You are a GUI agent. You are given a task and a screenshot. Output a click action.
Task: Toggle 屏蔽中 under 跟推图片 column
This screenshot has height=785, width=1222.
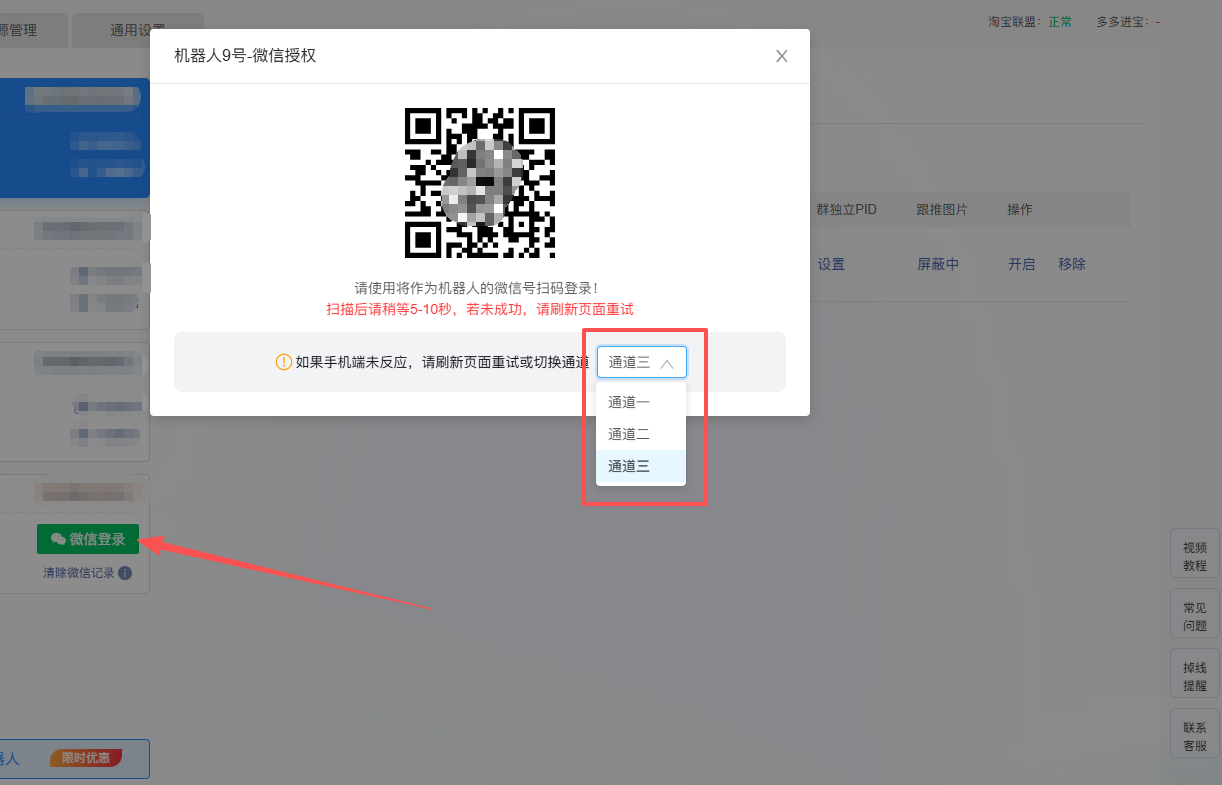pyautogui.click(x=938, y=264)
